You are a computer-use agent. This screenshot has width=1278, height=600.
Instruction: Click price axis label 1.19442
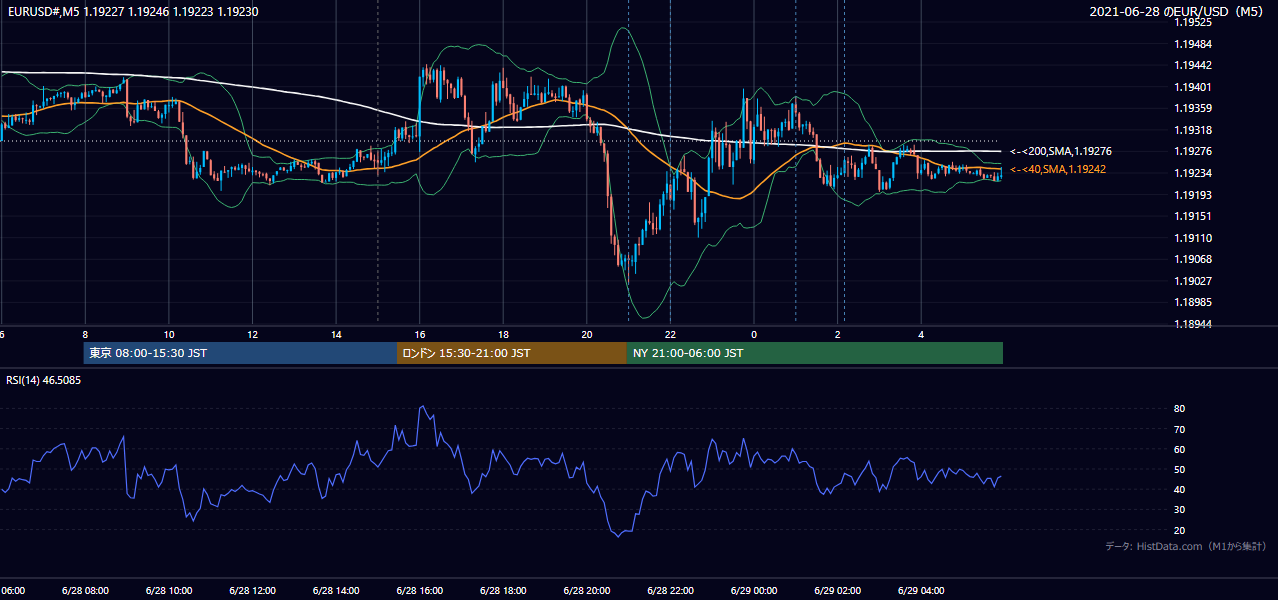pos(1193,65)
